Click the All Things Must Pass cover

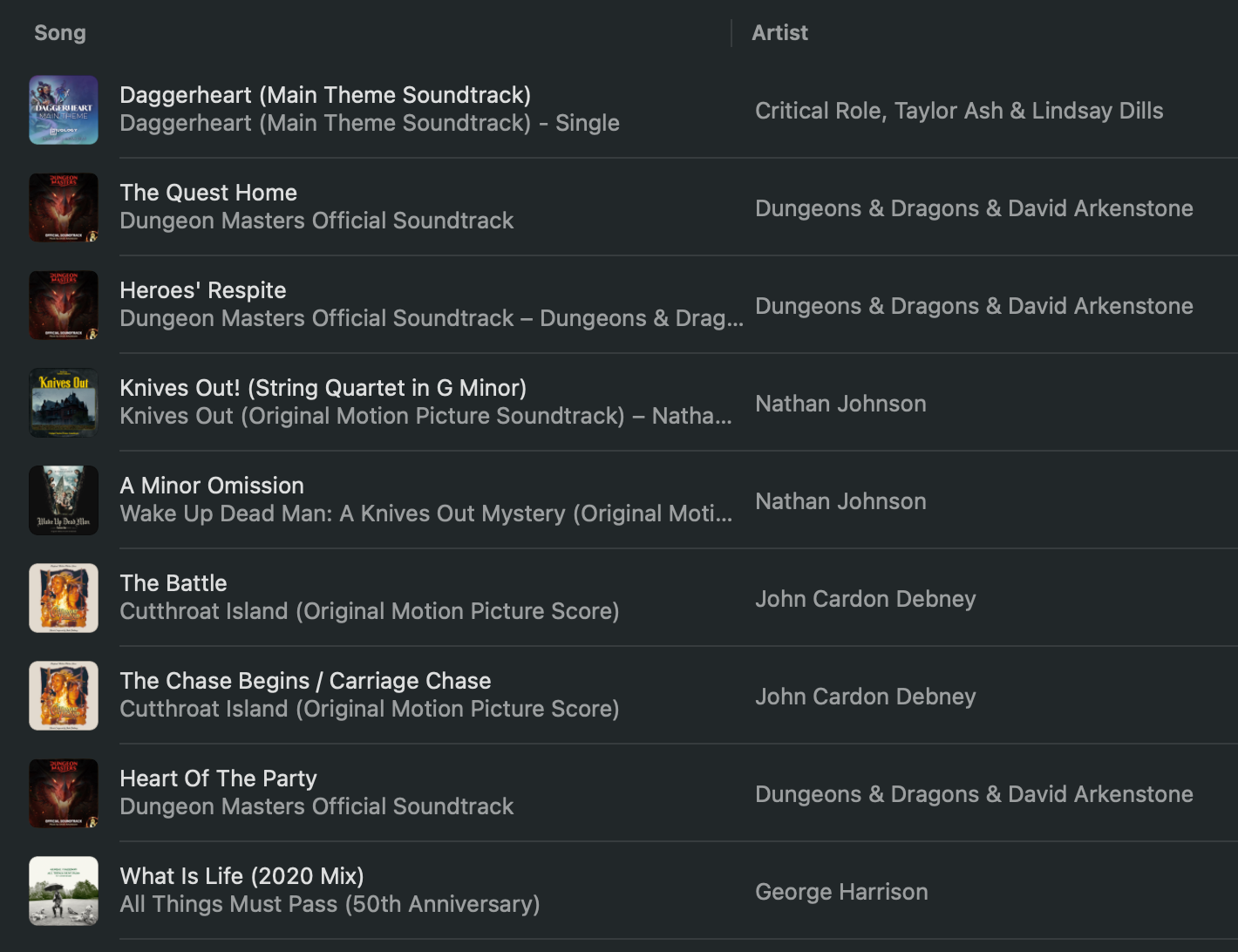click(x=64, y=891)
